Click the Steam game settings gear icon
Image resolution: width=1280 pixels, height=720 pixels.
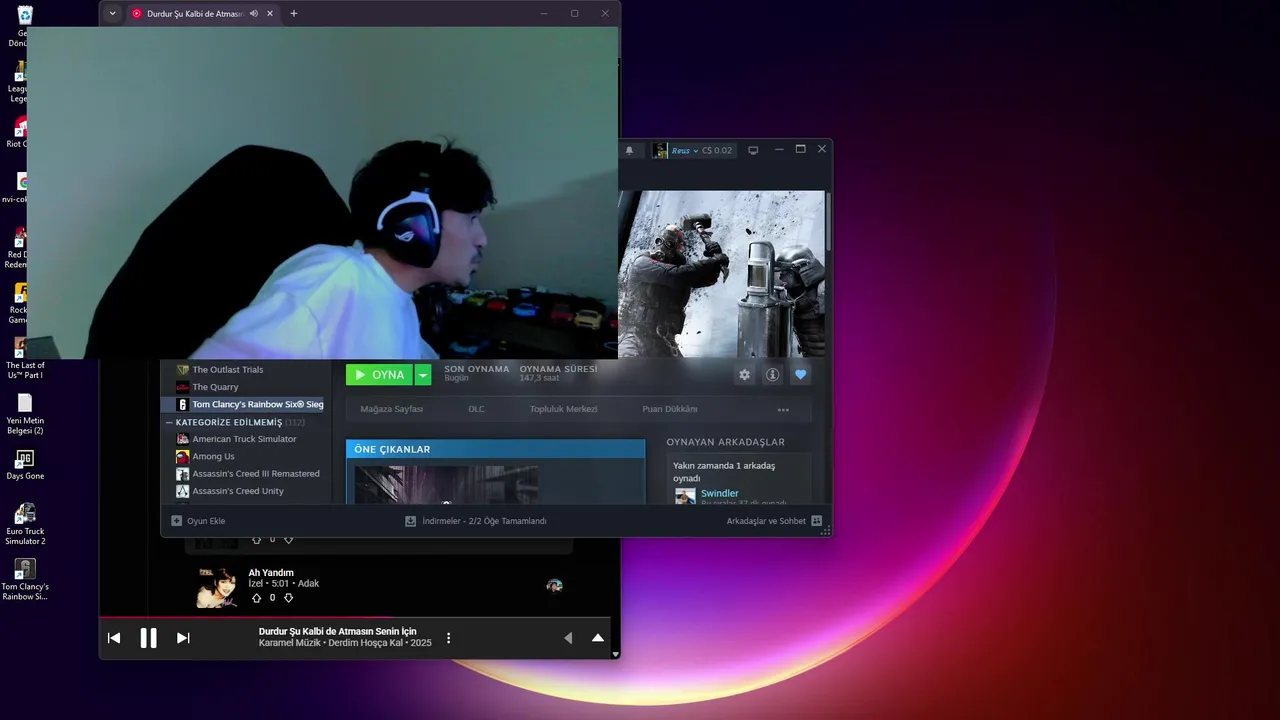tap(744, 375)
